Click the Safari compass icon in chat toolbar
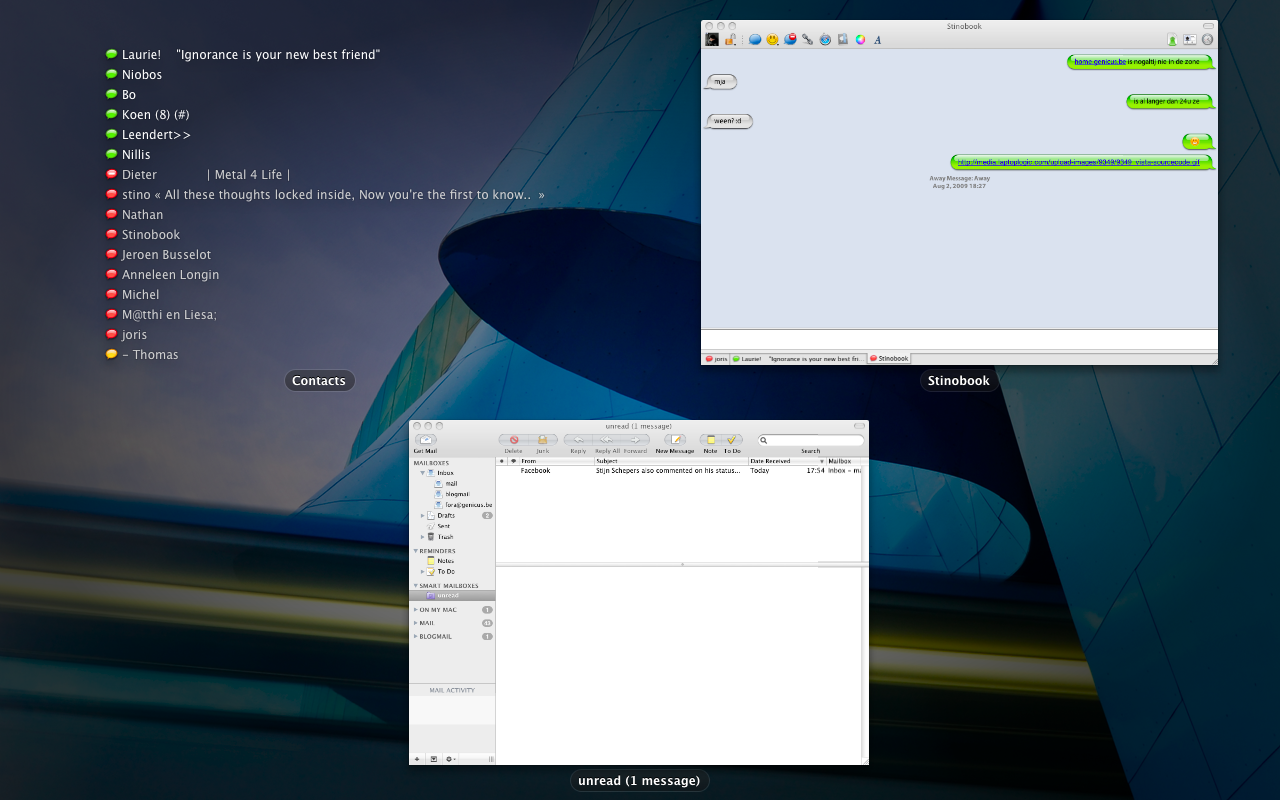Image resolution: width=1280 pixels, height=800 pixels. [x=825, y=40]
